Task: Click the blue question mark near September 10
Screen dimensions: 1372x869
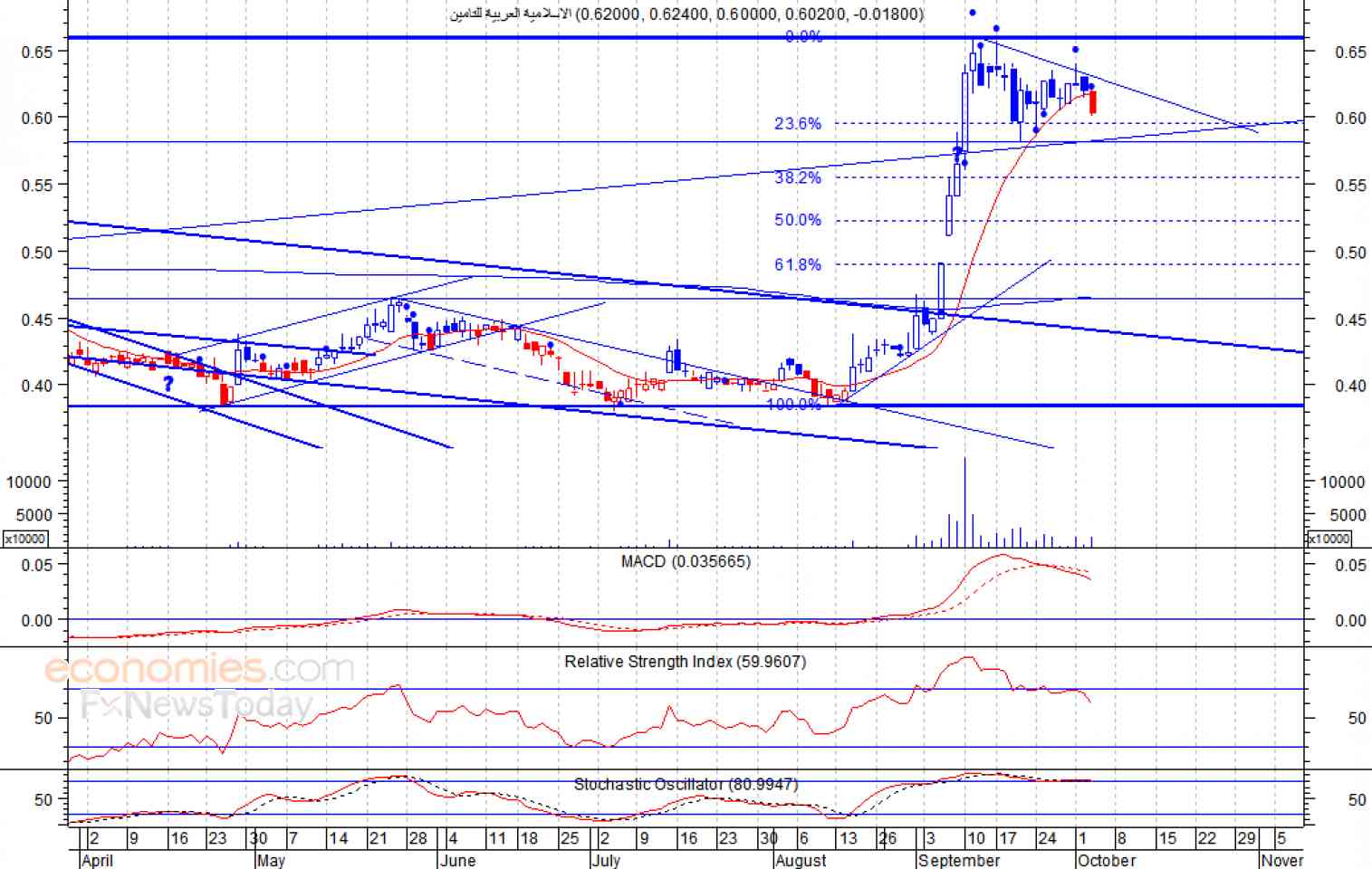Action: click(957, 155)
